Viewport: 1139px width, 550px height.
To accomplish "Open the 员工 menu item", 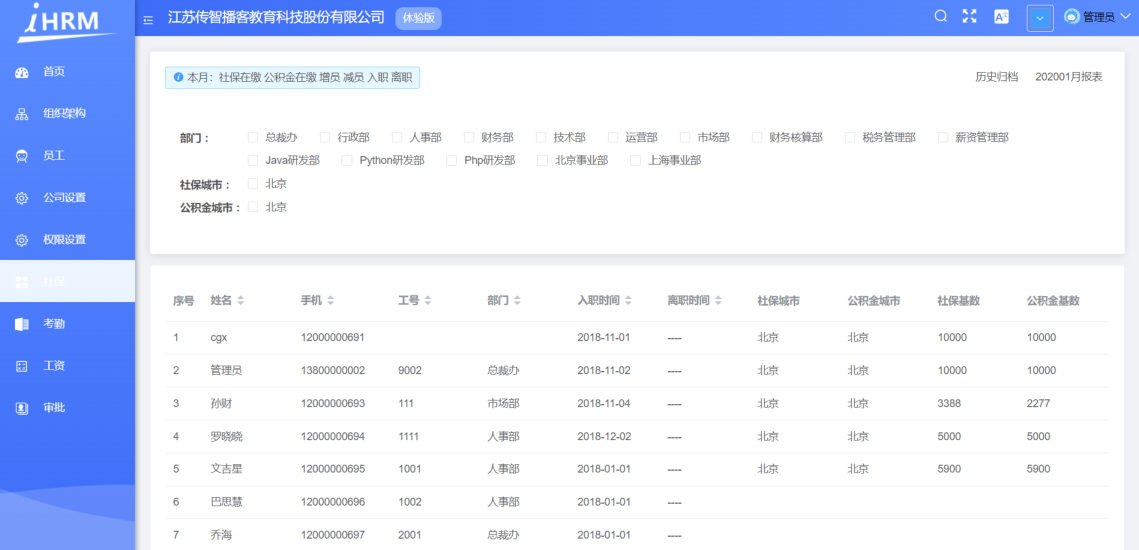I will pos(68,156).
